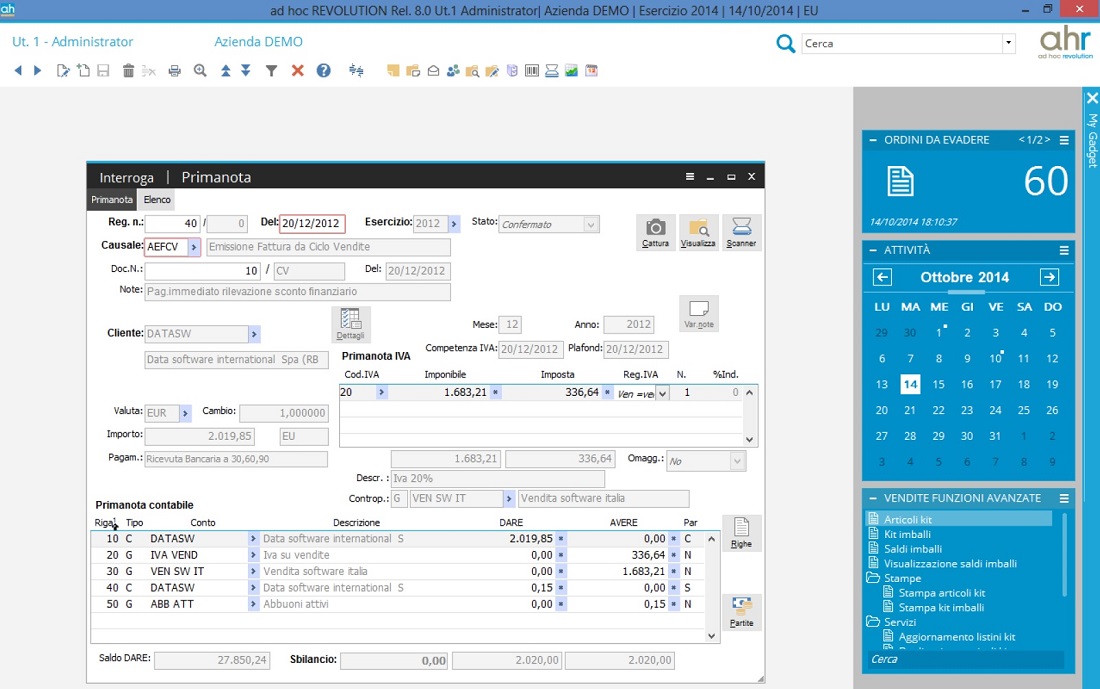Click the Visualizza folder icon

(698, 231)
